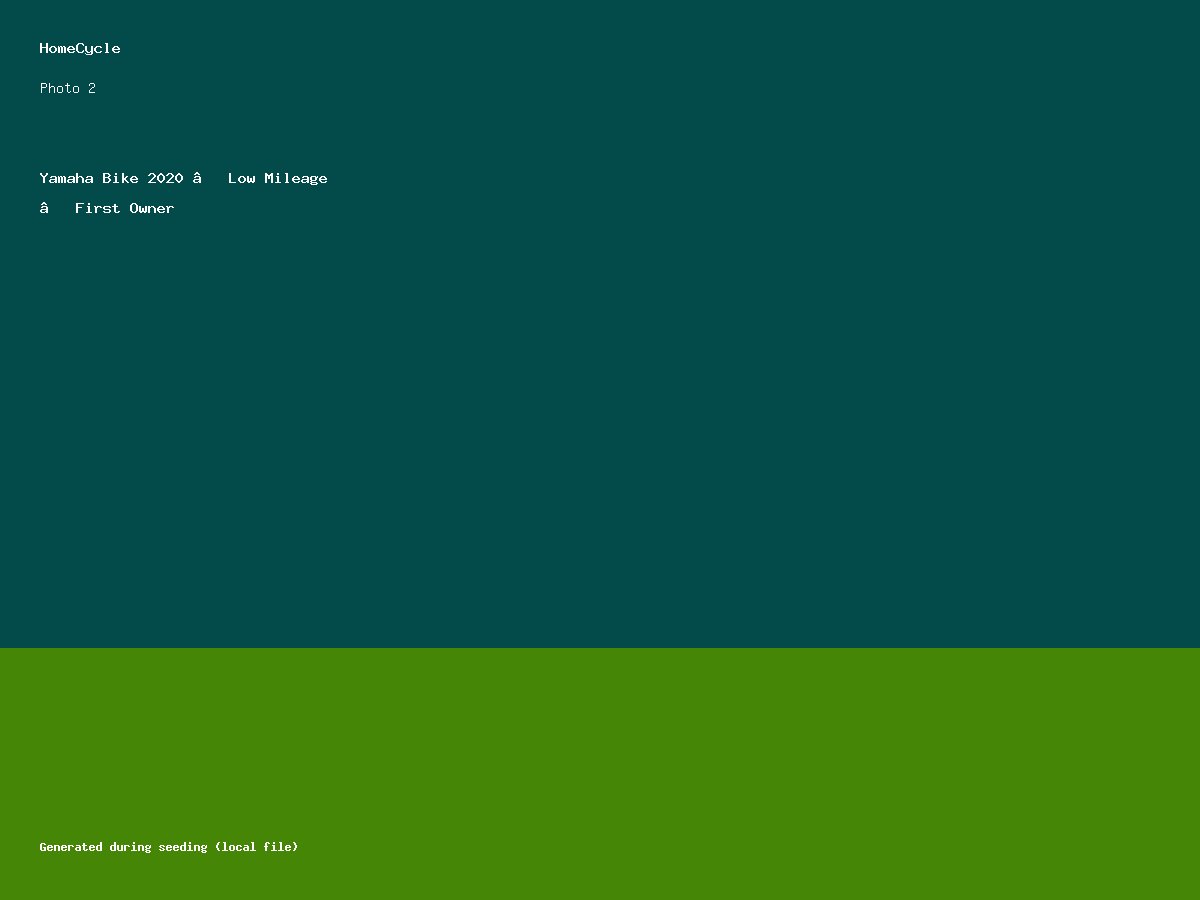The image size is (1200, 900).
Task: Click the â character after 2020
Action: point(197,178)
